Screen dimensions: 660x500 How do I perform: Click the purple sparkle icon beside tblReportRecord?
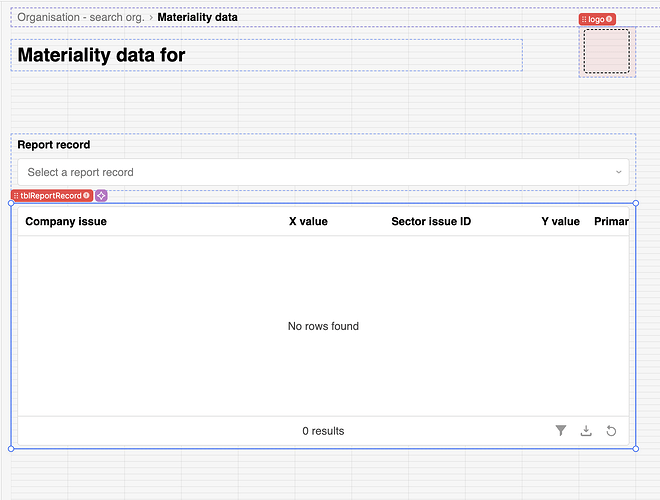click(x=101, y=196)
